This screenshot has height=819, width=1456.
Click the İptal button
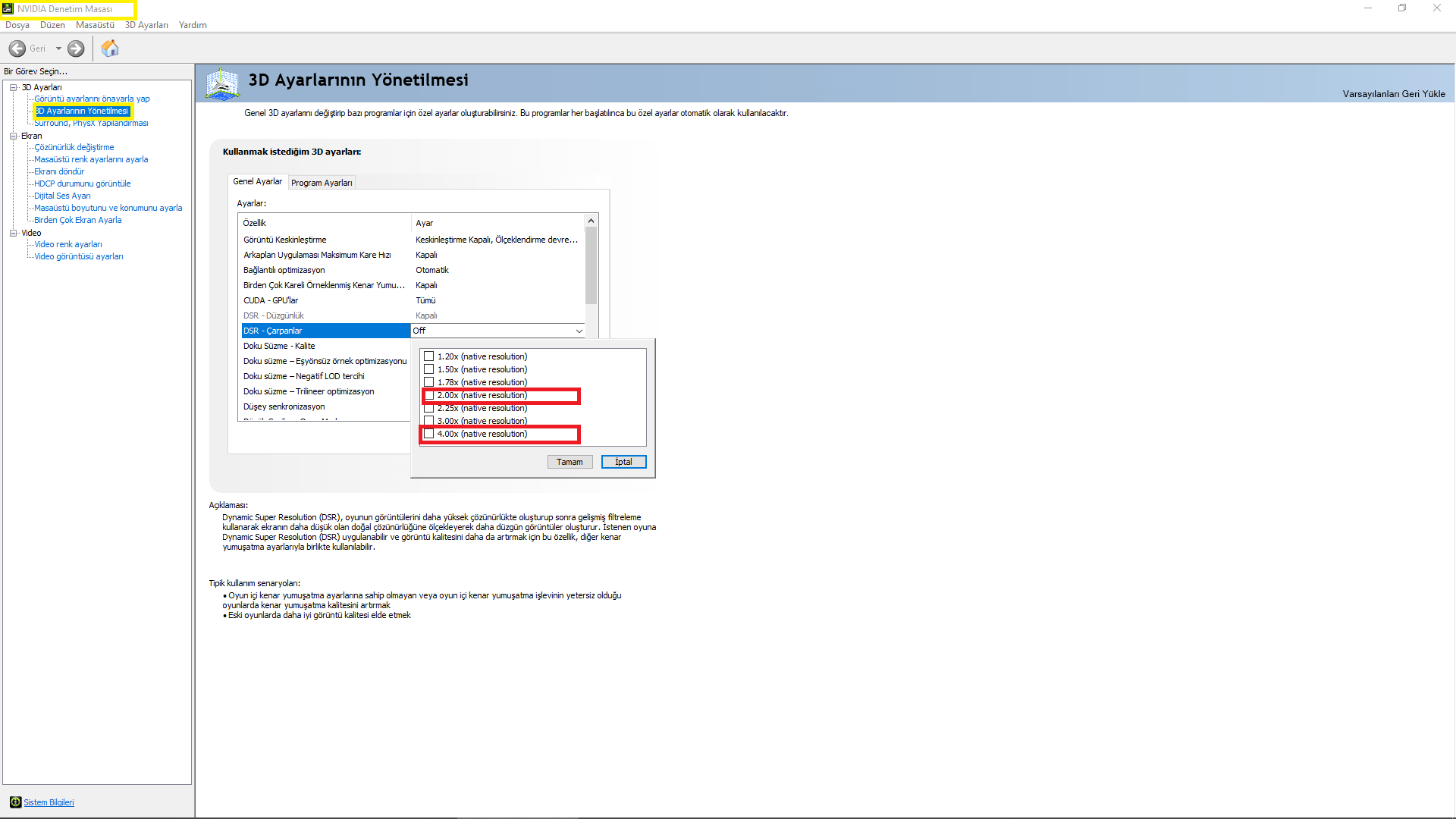(623, 462)
